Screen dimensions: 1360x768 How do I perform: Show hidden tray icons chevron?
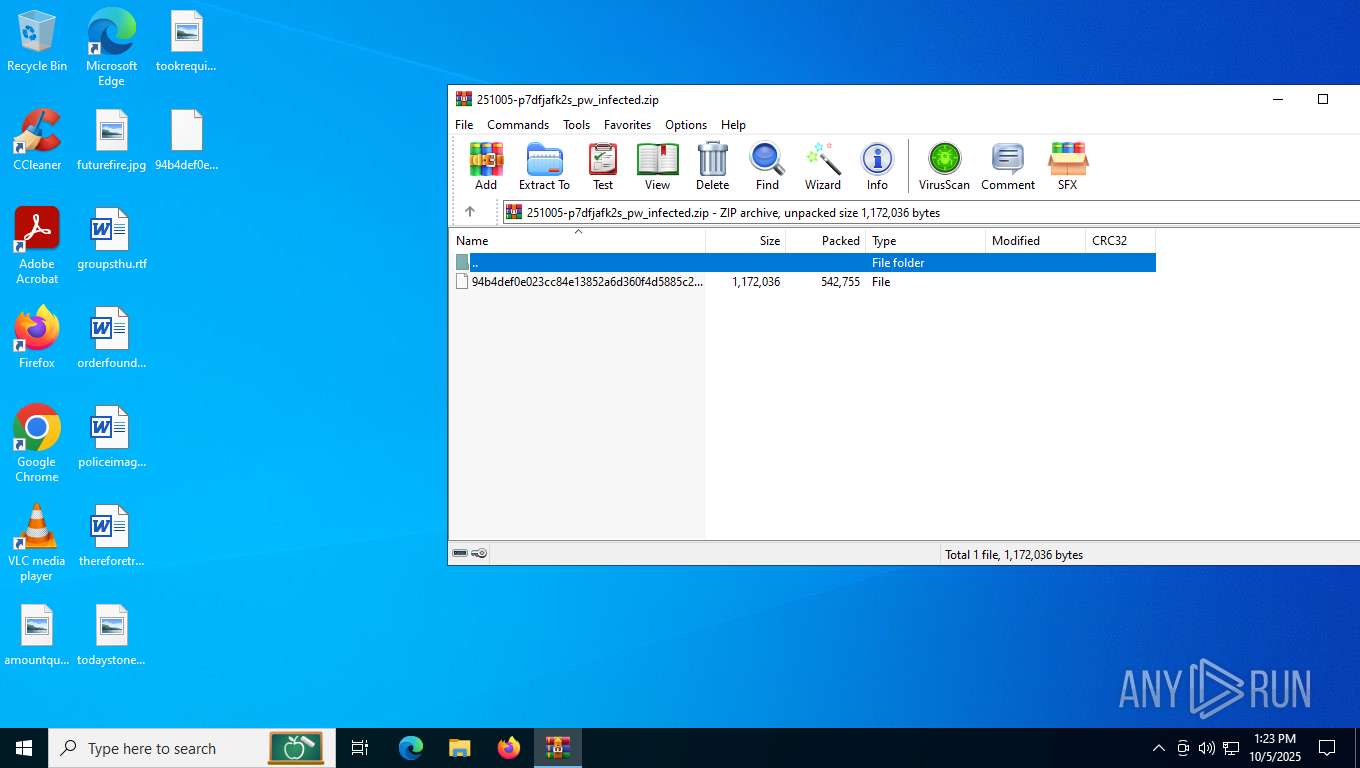click(1159, 748)
